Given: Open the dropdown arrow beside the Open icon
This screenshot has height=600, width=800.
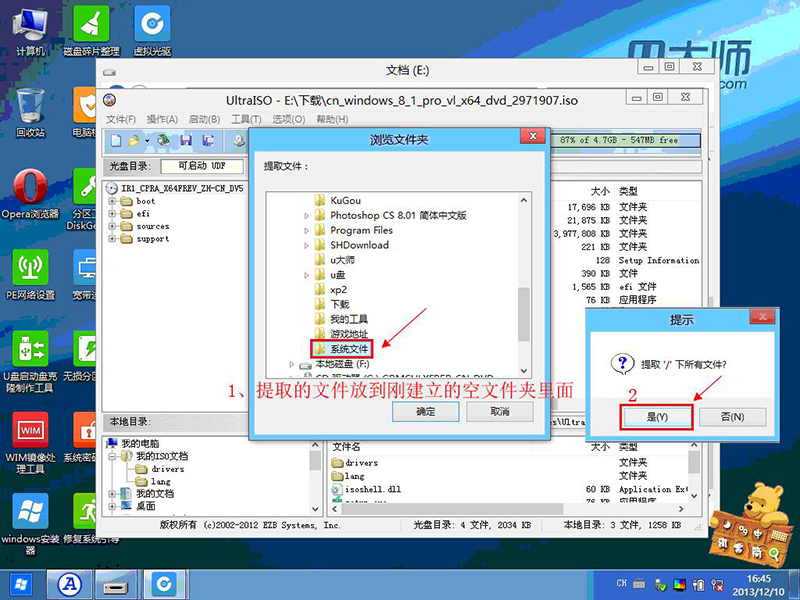Looking at the screenshot, I should coord(147,141).
